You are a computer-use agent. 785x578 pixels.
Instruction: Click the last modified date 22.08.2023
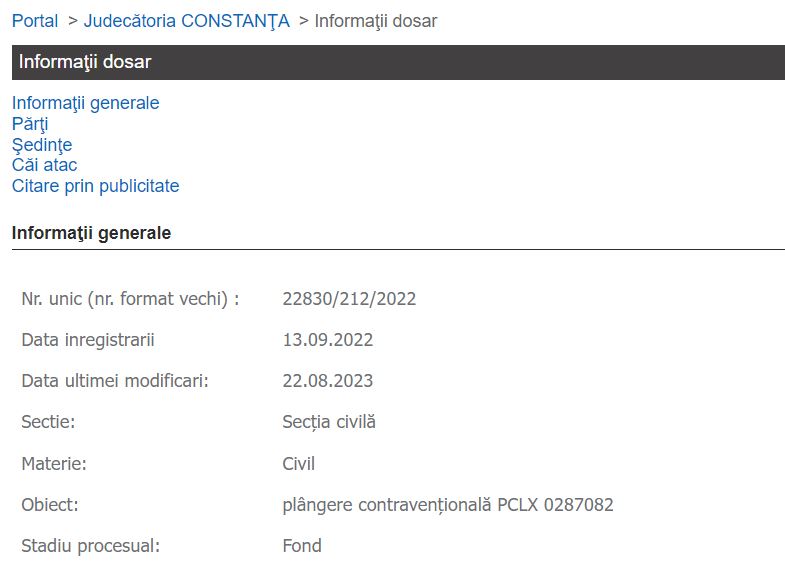[328, 381]
